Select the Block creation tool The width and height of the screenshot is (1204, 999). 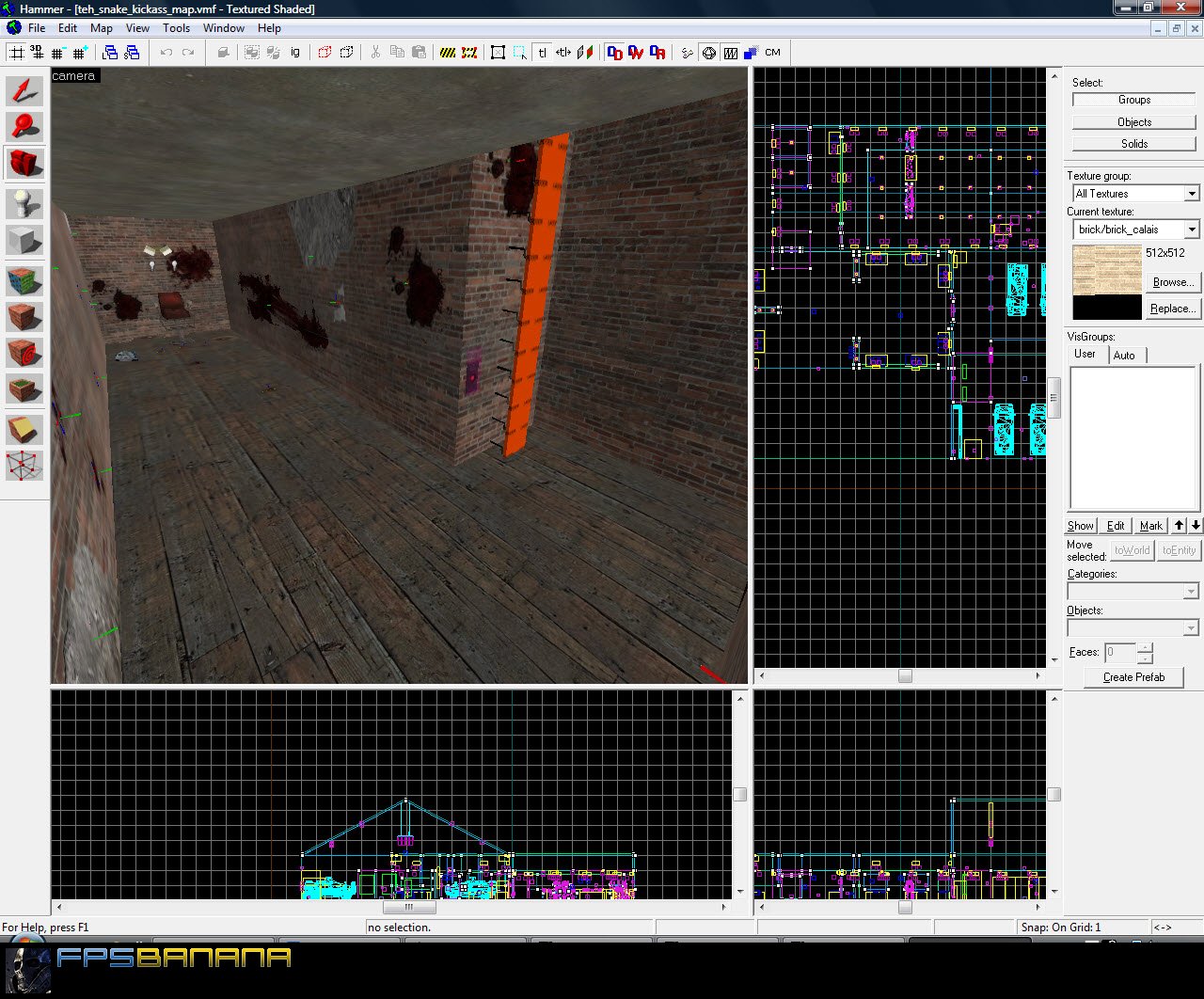24,241
